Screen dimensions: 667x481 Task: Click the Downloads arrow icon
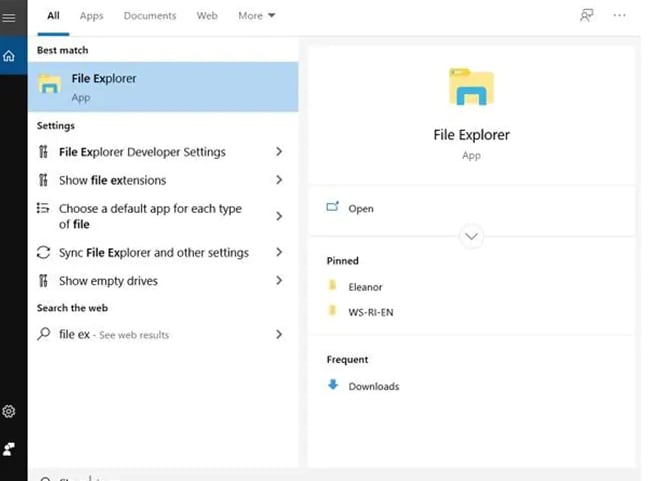[333, 386]
